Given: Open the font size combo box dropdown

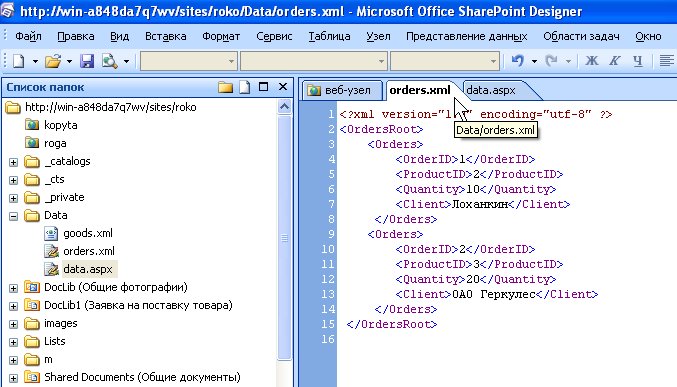Looking at the screenshot, I should [493, 61].
